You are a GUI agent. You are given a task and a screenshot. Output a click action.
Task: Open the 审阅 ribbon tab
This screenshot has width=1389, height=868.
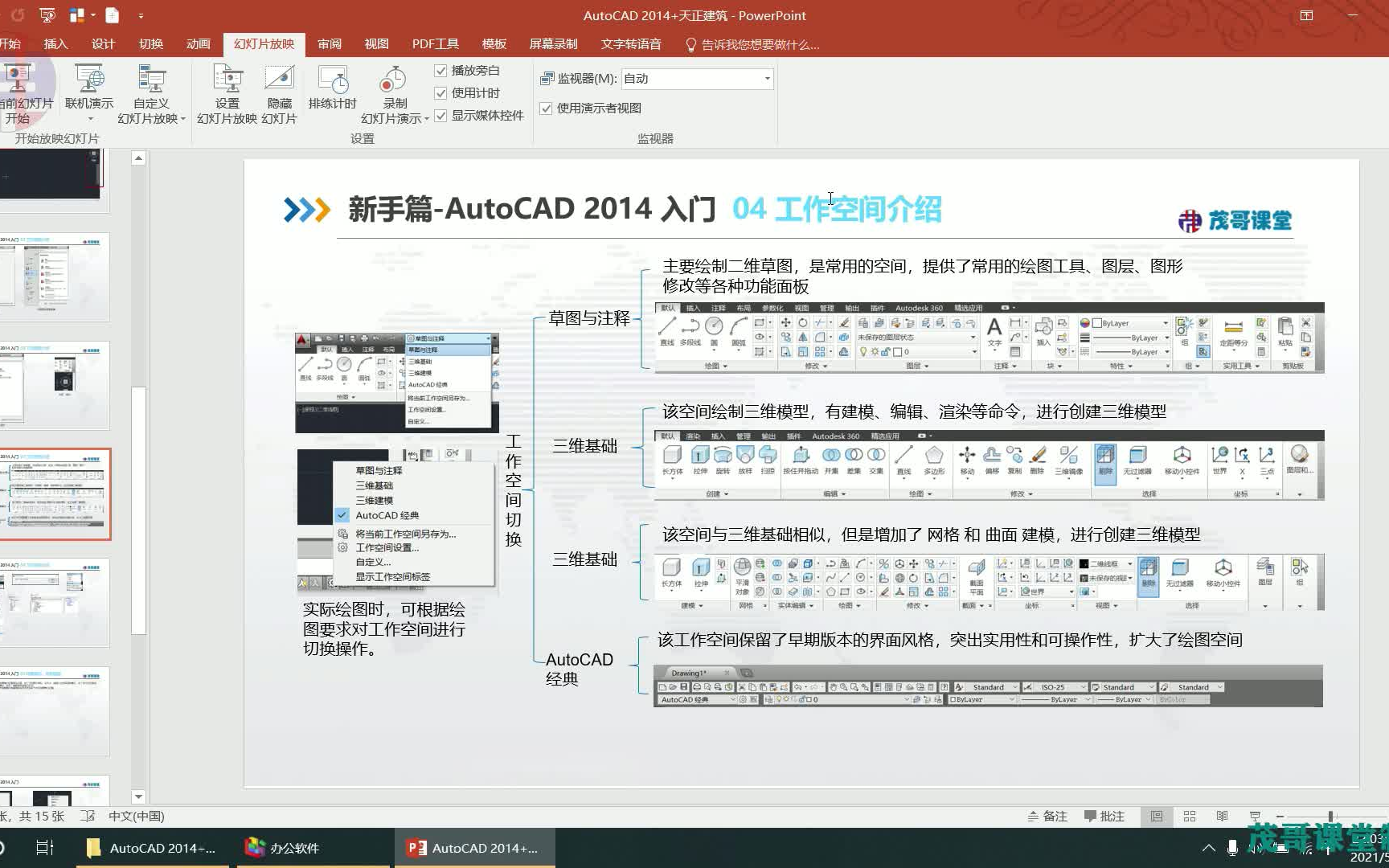click(329, 44)
